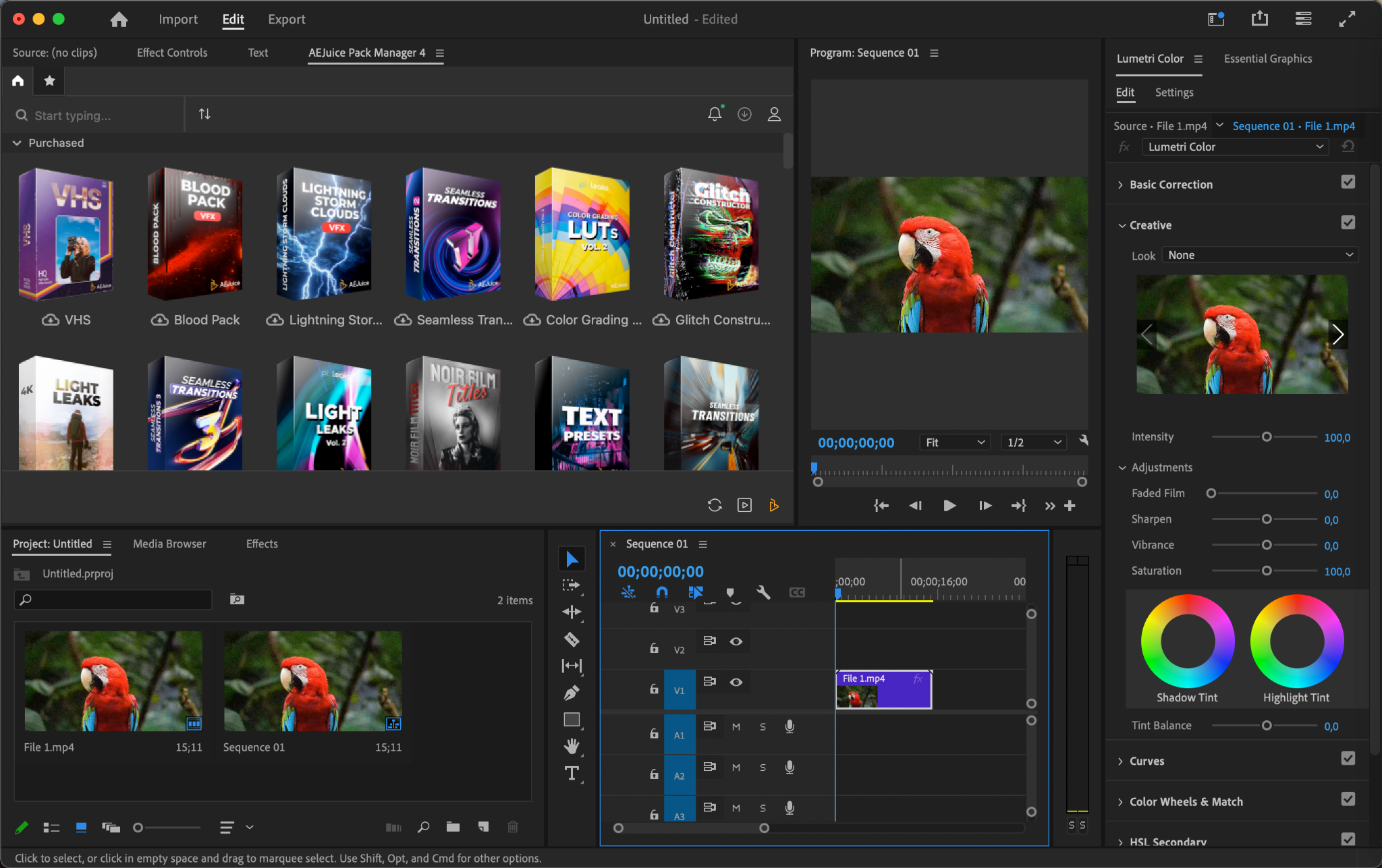Adjust the Saturation slider handle
Viewport: 1382px width, 868px height.
(1267, 571)
